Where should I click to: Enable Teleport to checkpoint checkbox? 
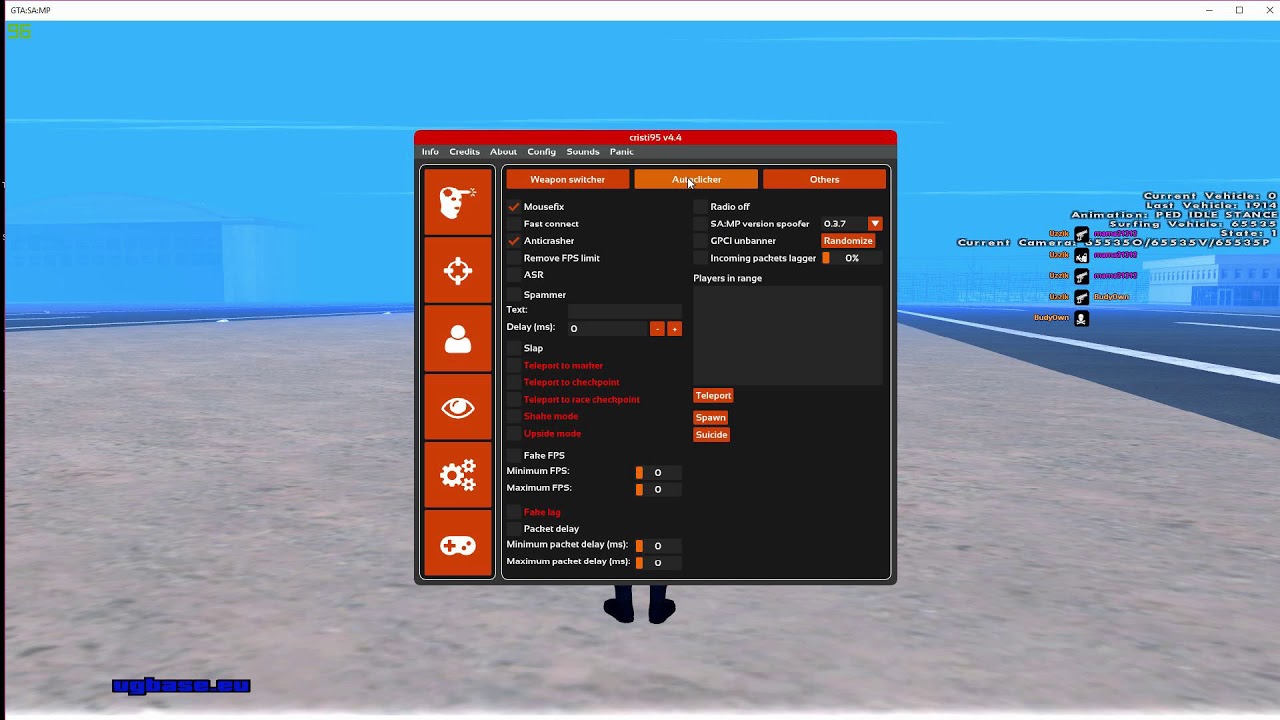click(514, 382)
